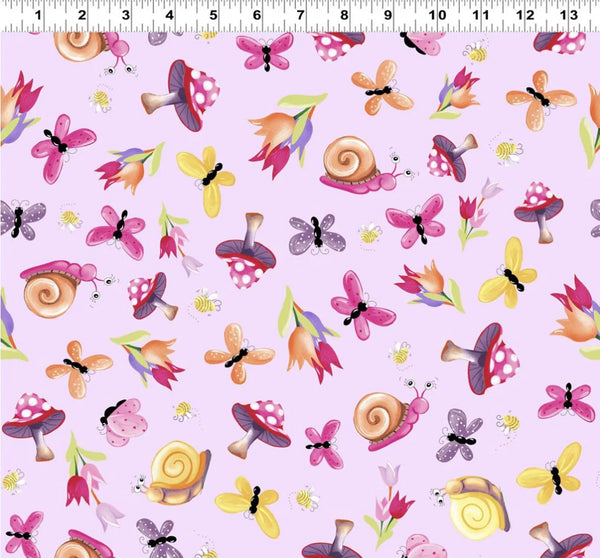Click the number 3 on the ruler

[x=125, y=15]
